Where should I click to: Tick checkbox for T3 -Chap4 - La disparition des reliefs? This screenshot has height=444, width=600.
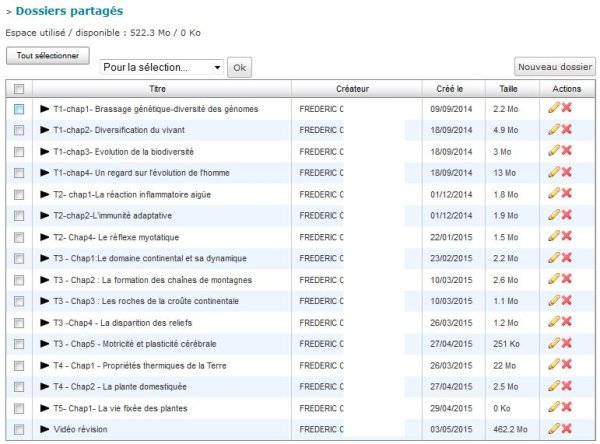19,322
